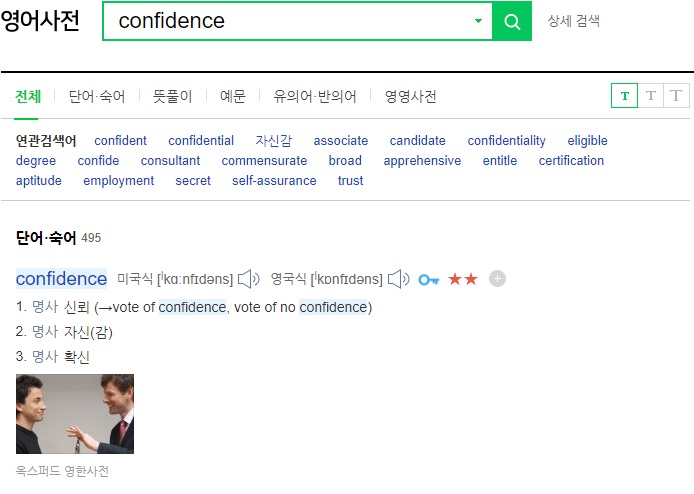Open related search 'apprehensive'
Screen dimensions: 694x494
click(422, 161)
